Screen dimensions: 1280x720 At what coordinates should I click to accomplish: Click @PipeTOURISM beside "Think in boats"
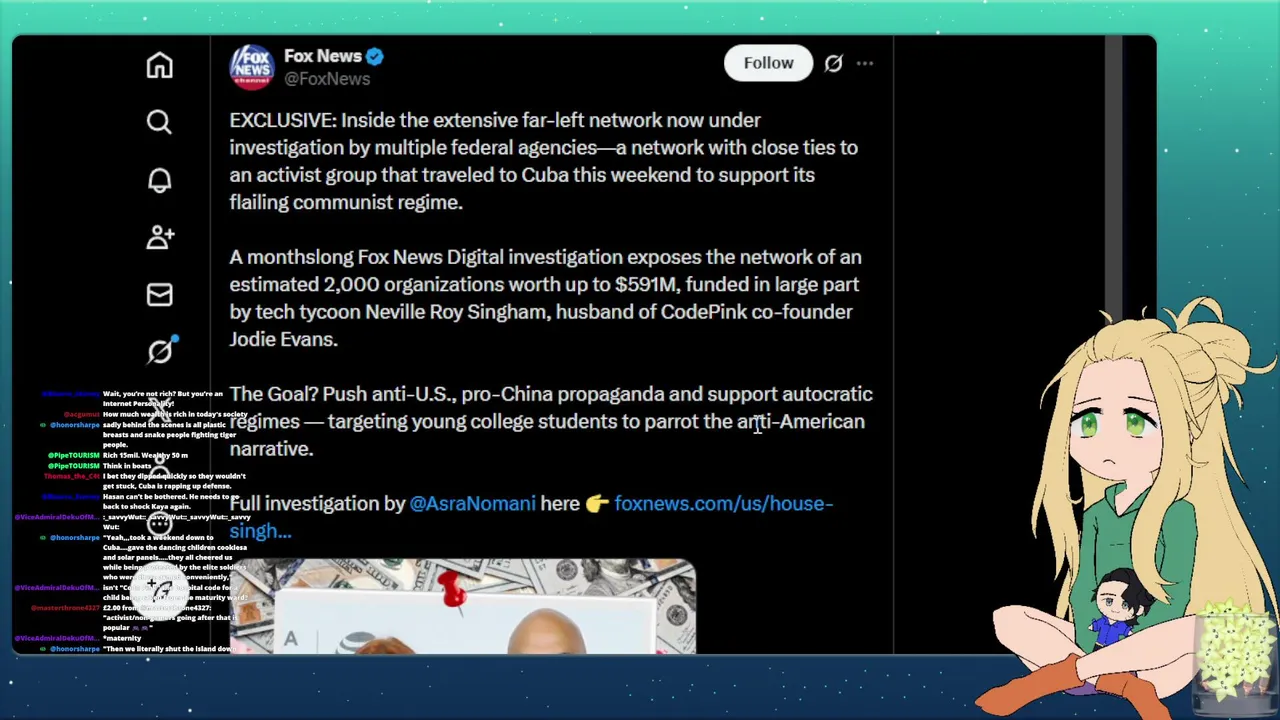click(74, 466)
